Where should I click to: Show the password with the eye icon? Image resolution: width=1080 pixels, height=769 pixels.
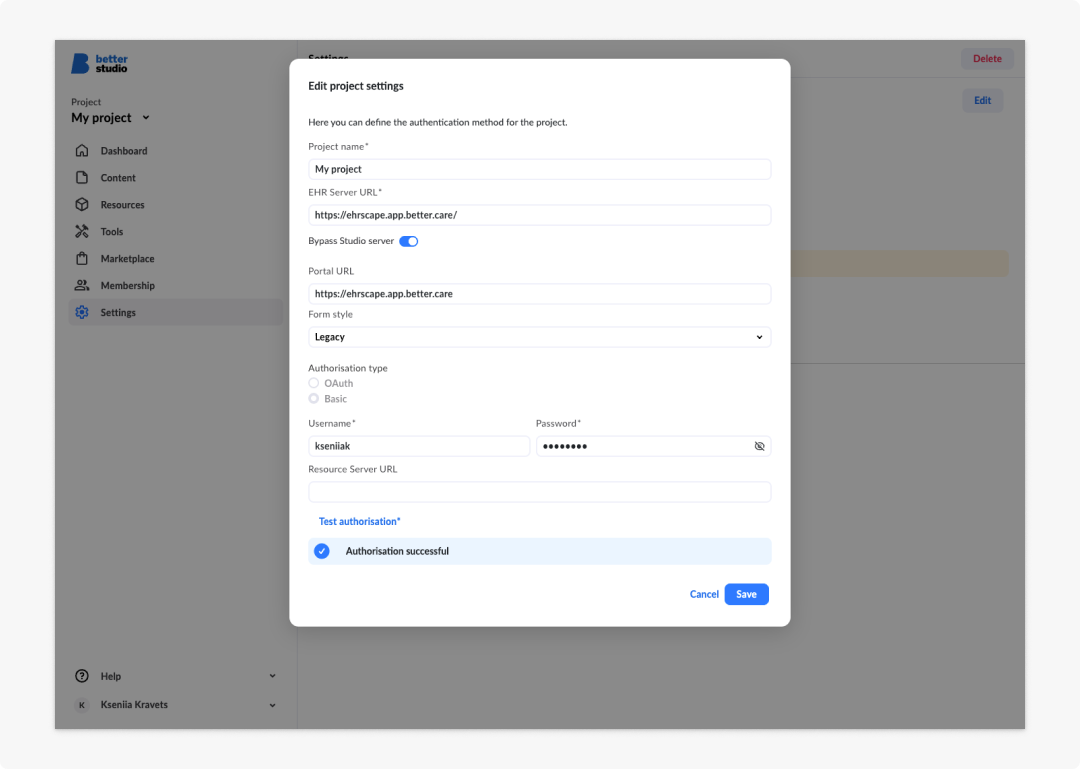(x=759, y=447)
